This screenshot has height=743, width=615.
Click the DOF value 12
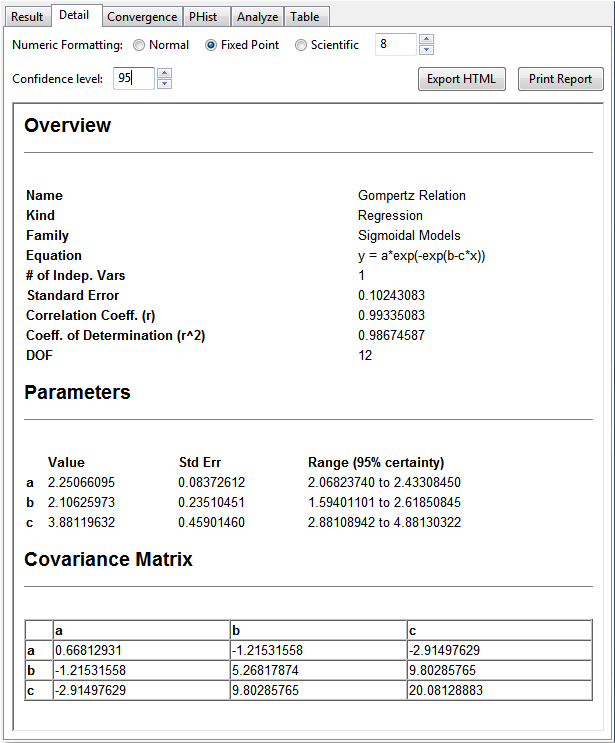[x=365, y=355]
